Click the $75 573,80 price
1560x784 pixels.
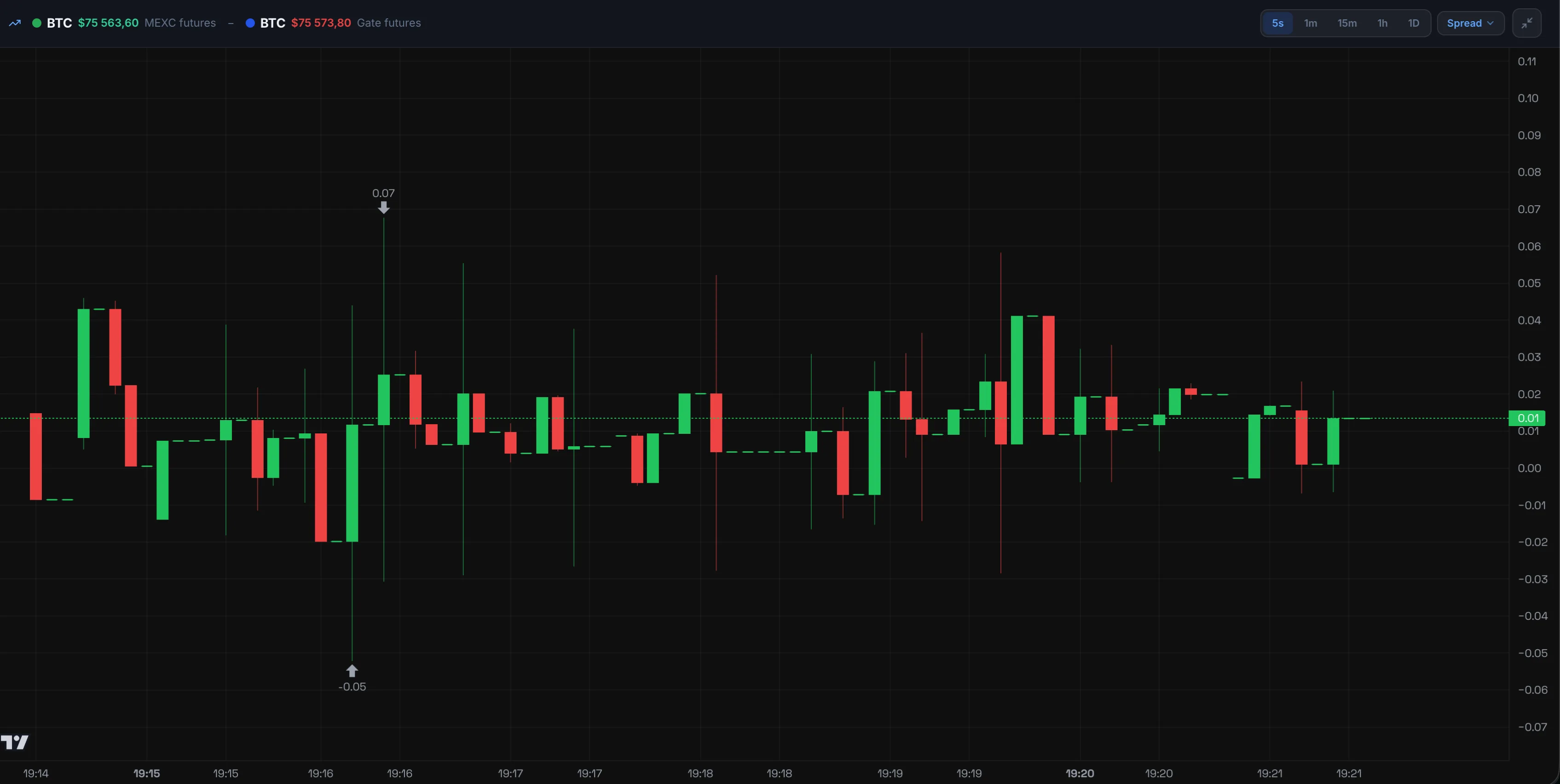point(321,23)
